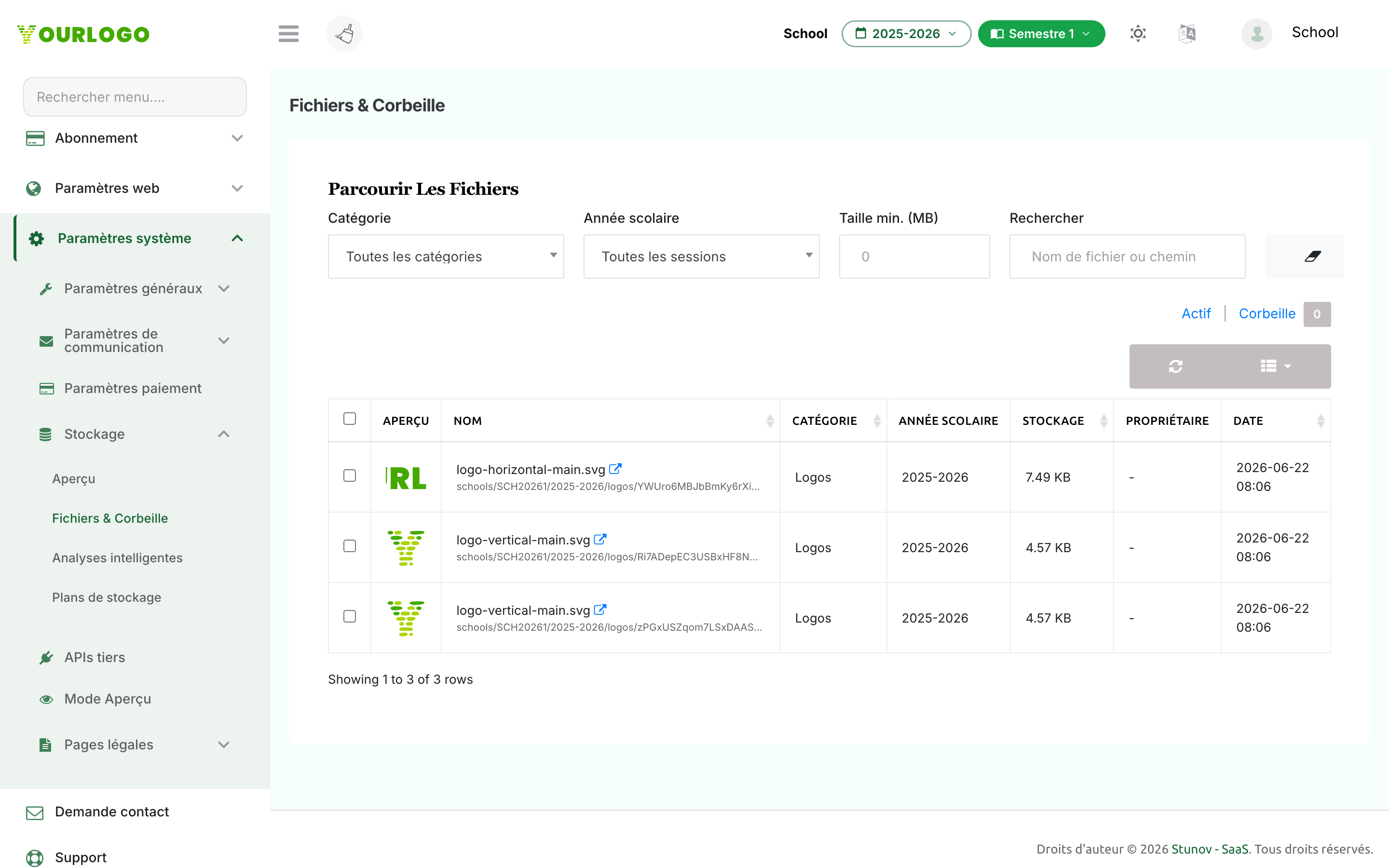Open the columns list view menu

pos(1275,366)
